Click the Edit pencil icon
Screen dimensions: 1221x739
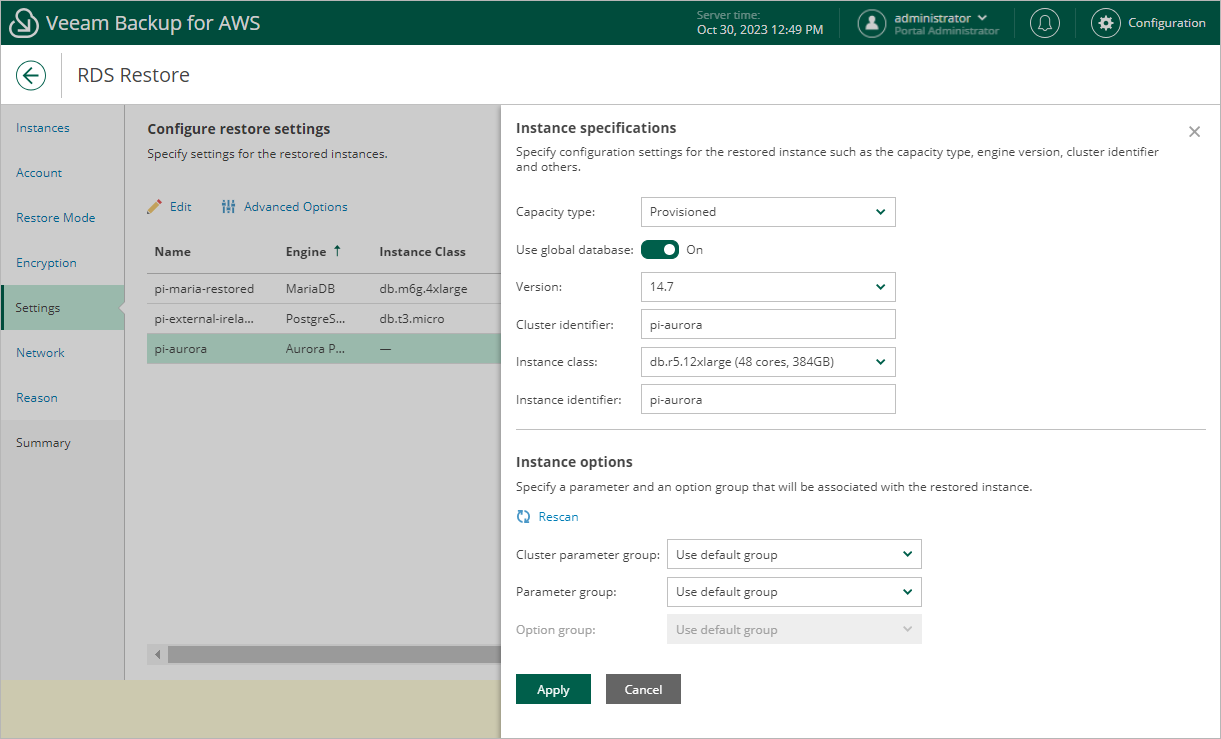pos(154,207)
